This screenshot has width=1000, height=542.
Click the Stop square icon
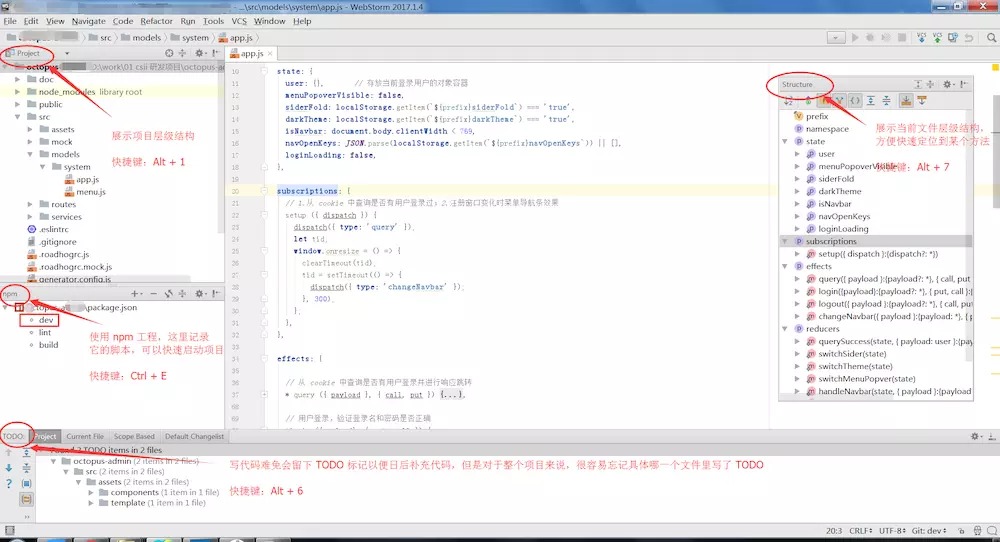pyautogui.click(x=902, y=38)
